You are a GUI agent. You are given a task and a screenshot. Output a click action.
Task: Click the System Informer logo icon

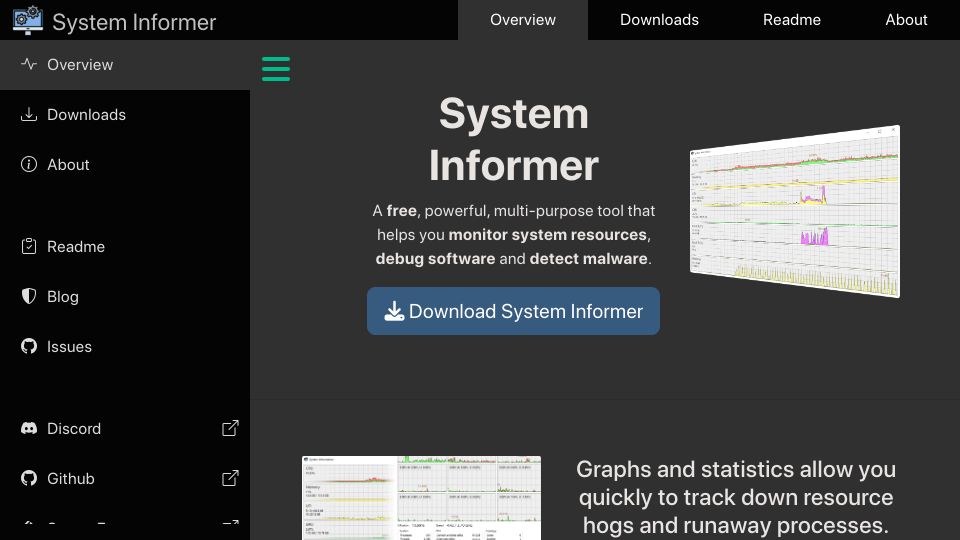(x=28, y=20)
